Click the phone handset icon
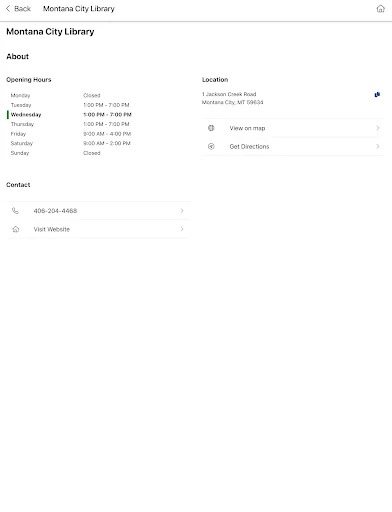Image resolution: width=392 pixels, height=512 pixels. (x=15, y=211)
